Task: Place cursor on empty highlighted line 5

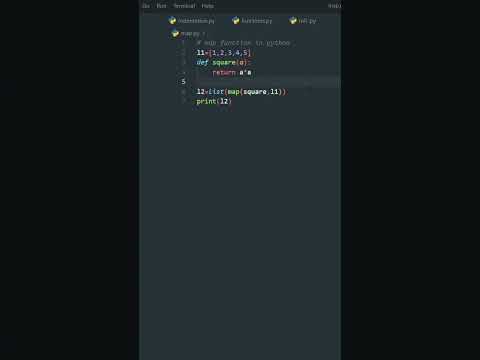Action: coord(267,82)
